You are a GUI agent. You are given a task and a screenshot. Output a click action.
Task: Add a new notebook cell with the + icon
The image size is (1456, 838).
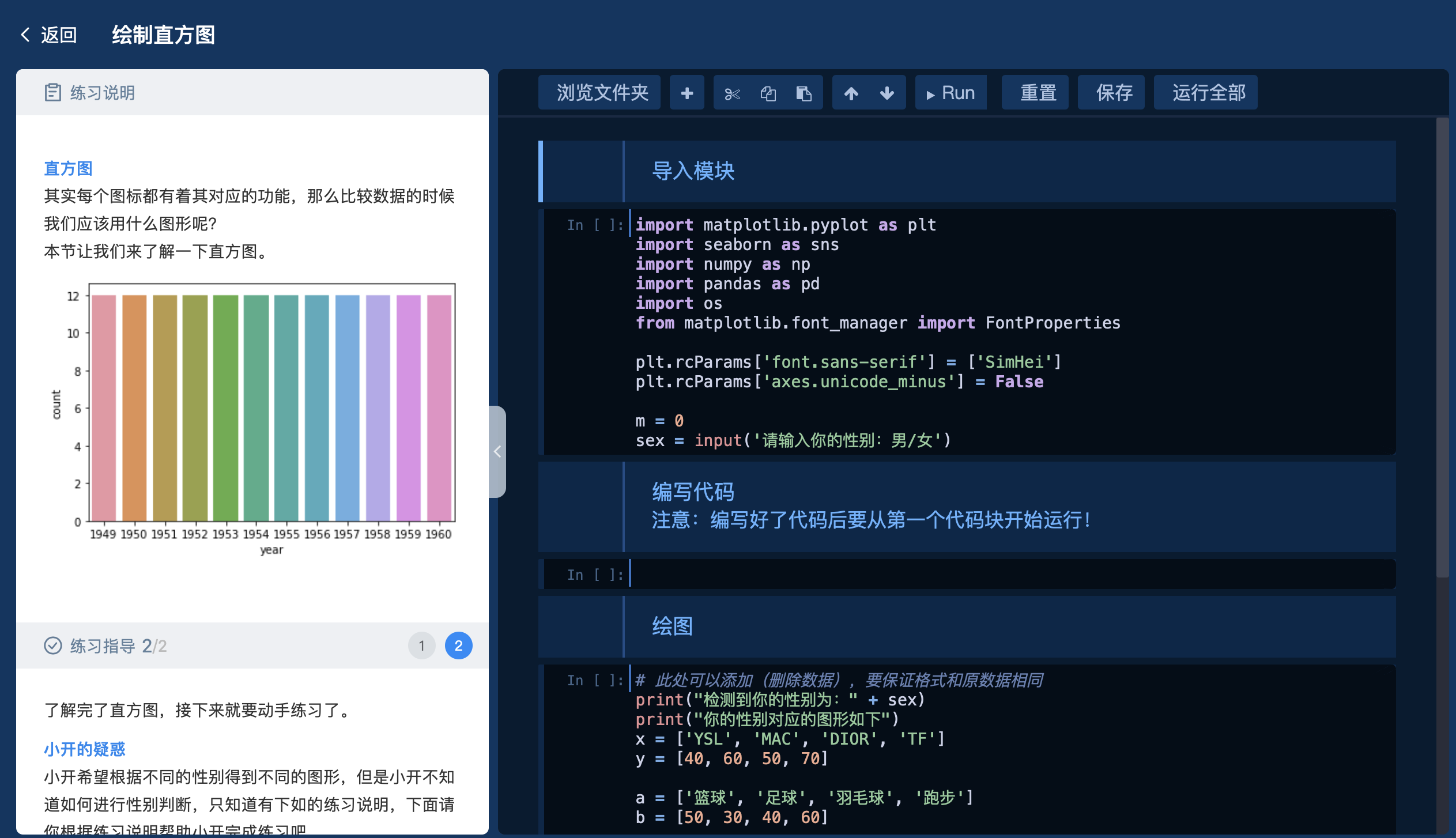click(686, 92)
